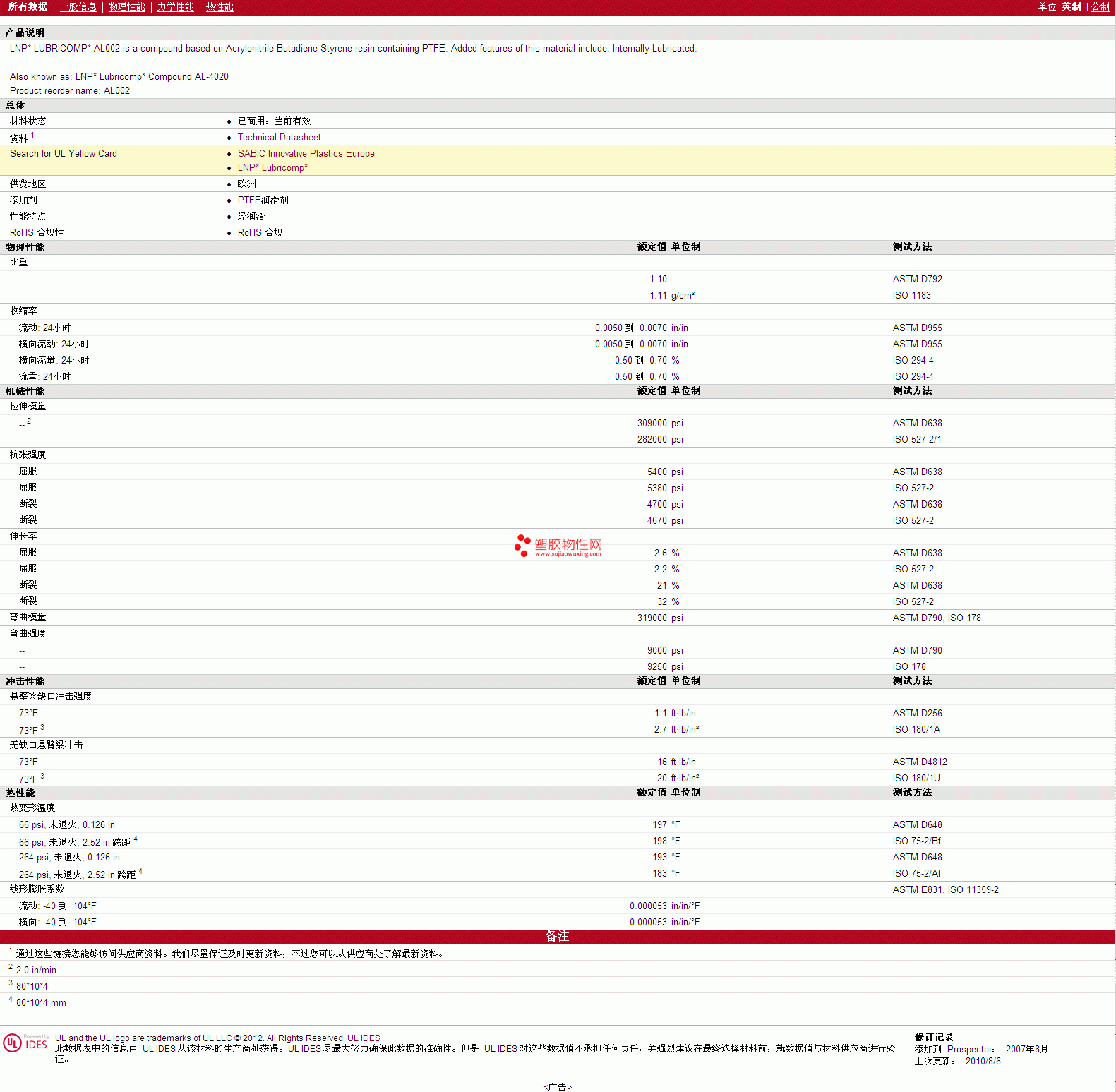The image size is (1116, 1092).
Task: Click the 已商用: 当前有效 status value
Action: tap(274, 121)
